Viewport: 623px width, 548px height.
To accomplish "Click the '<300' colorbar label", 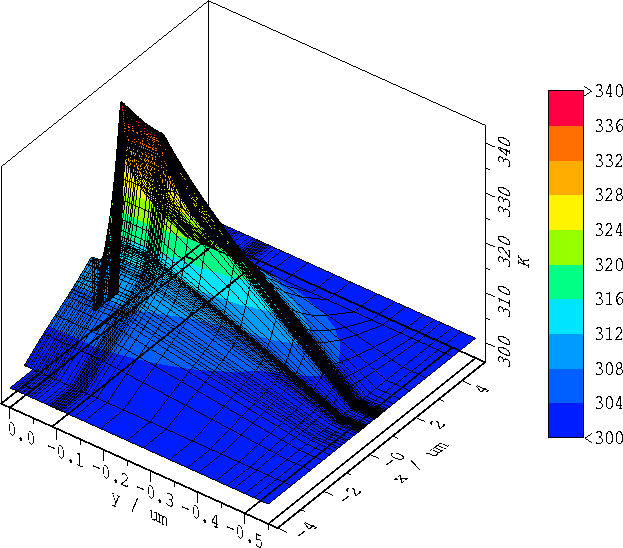I will [604, 438].
